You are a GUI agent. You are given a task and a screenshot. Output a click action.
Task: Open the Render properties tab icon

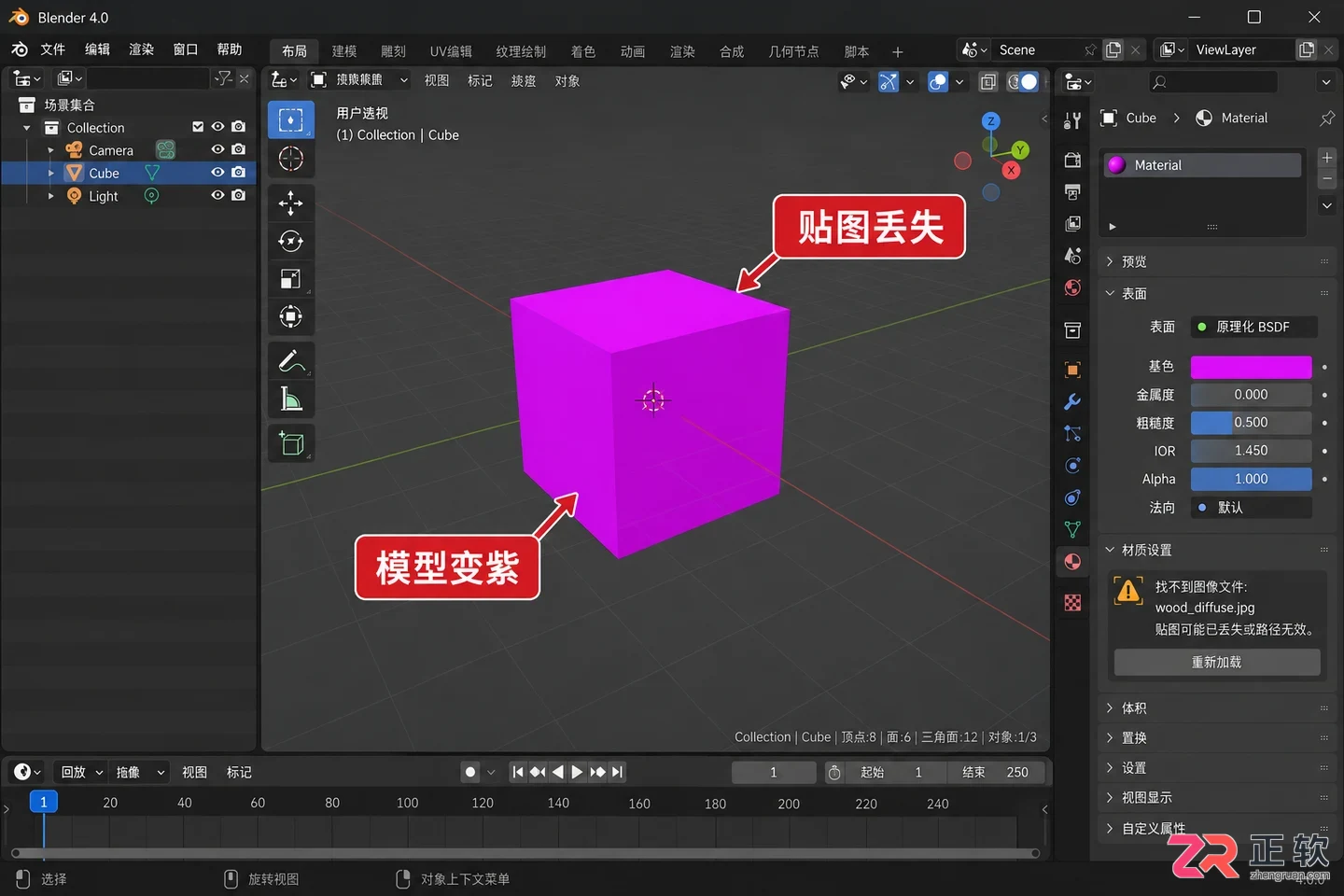(1072, 161)
